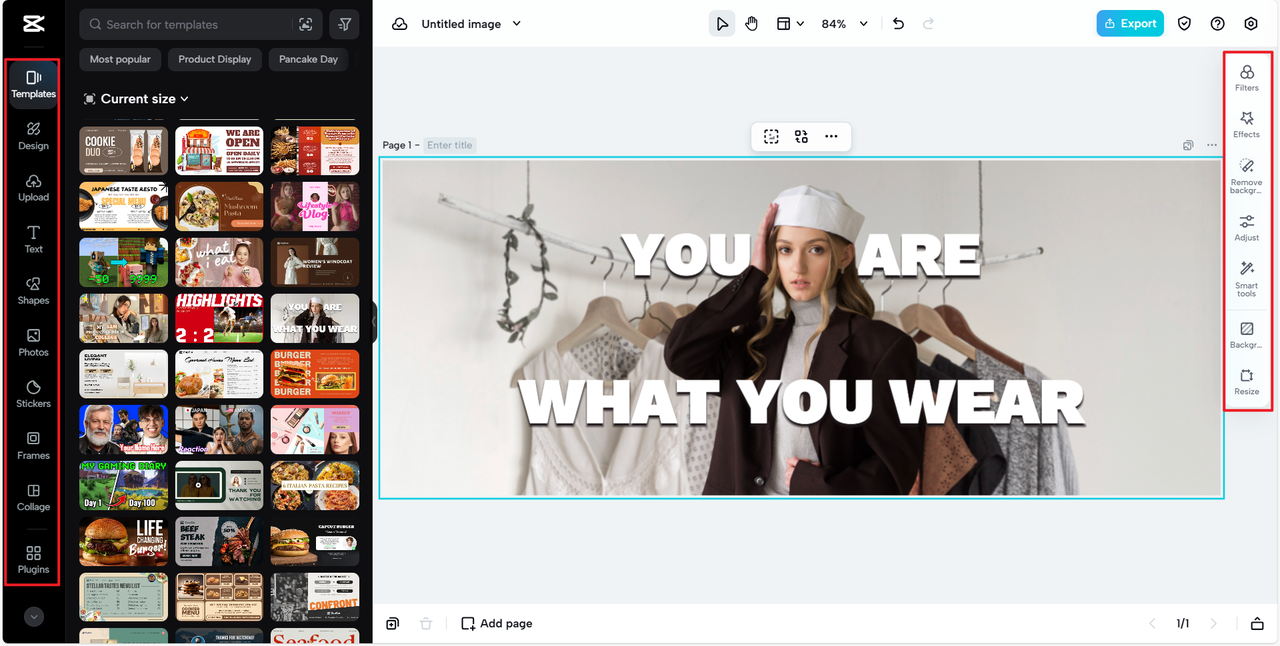
Task: Open the Adjust tool
Action: (1247, 228)
